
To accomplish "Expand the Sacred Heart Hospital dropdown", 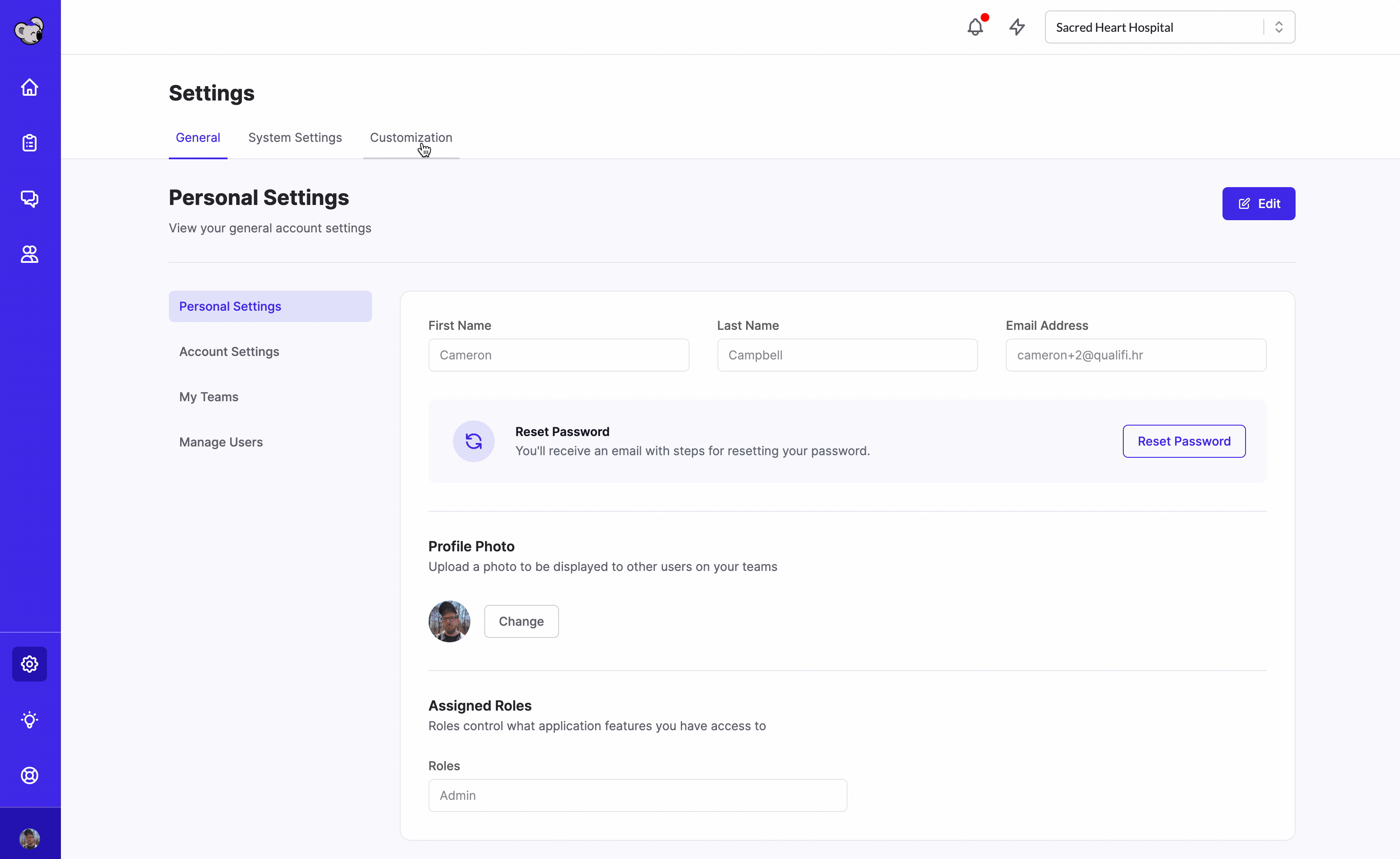I will point(1169,27).
